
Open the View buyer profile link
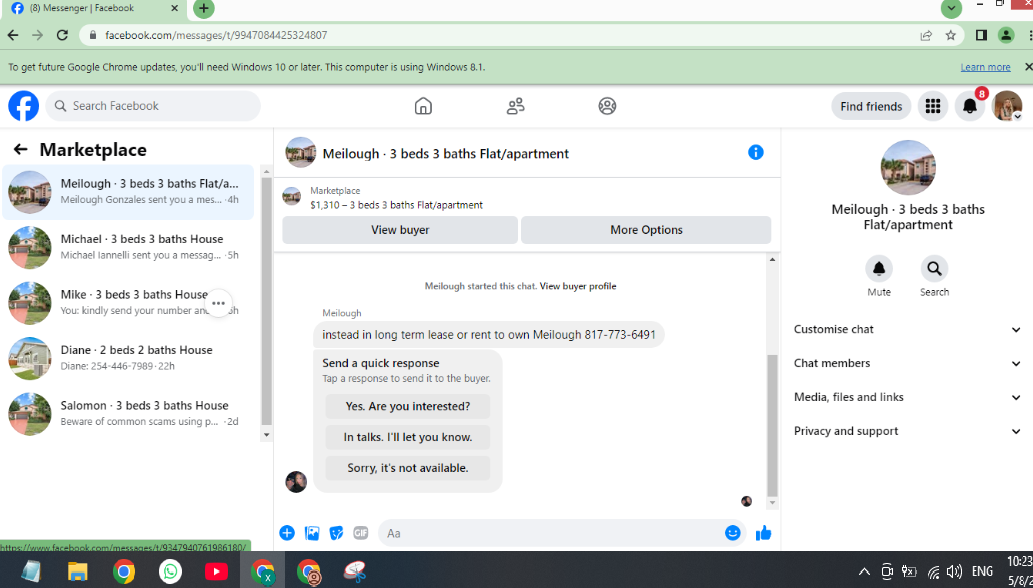(578, 286)
